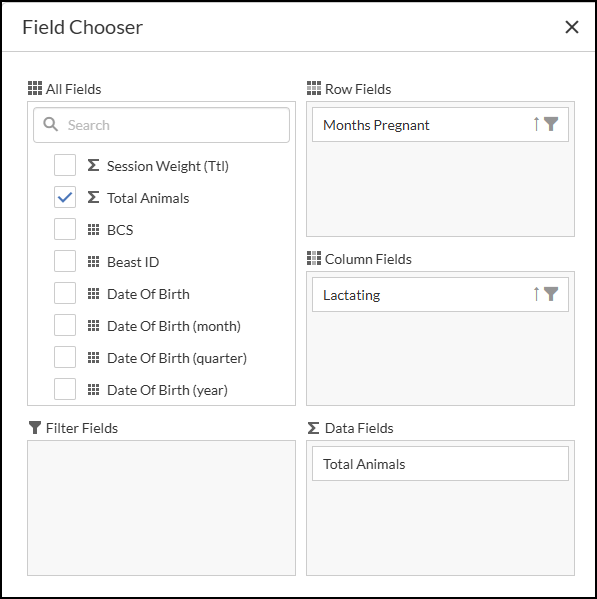Select Total Animals item in Data Fields

click(440, 464)
